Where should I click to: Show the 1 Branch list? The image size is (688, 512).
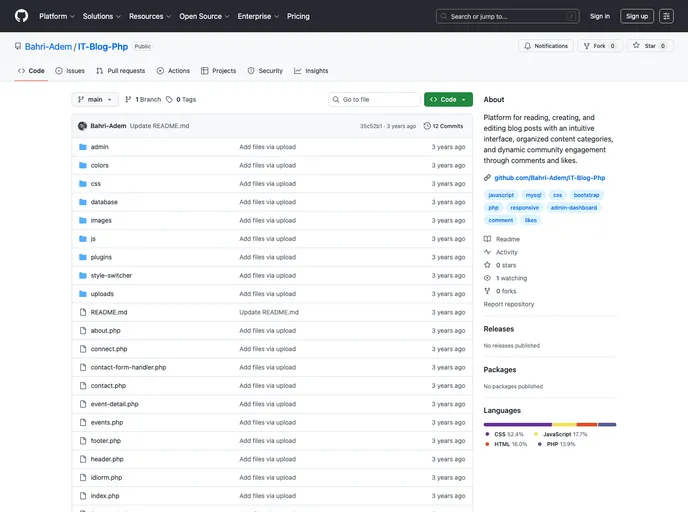point(143,100)
